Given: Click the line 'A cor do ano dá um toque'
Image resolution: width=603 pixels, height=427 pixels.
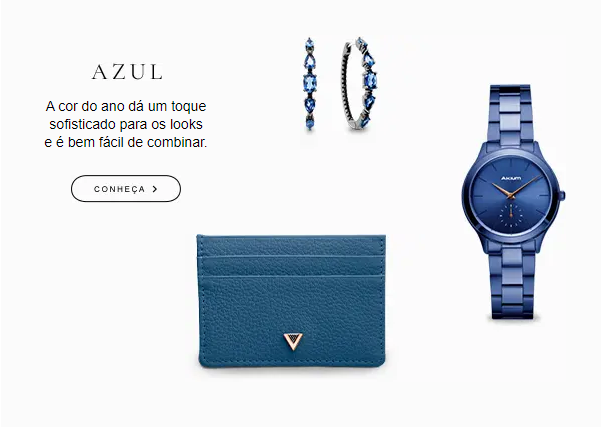Looking at the screenshot, I should [x=126, y=106].
